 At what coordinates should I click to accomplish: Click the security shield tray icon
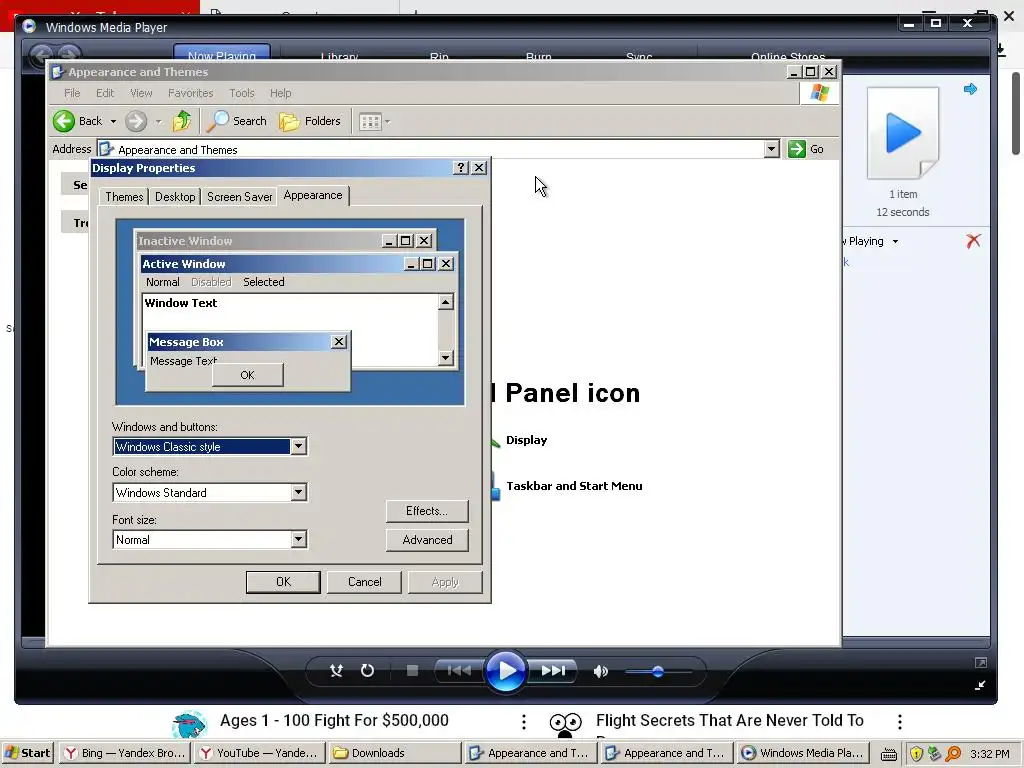(916, 754)
